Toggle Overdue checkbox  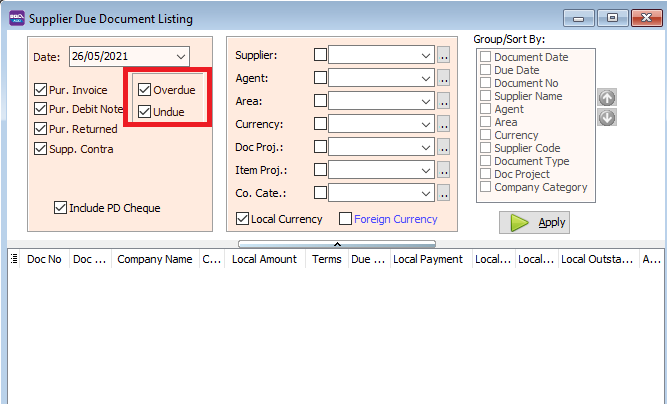pyautogui.click(x=145, y=90)
